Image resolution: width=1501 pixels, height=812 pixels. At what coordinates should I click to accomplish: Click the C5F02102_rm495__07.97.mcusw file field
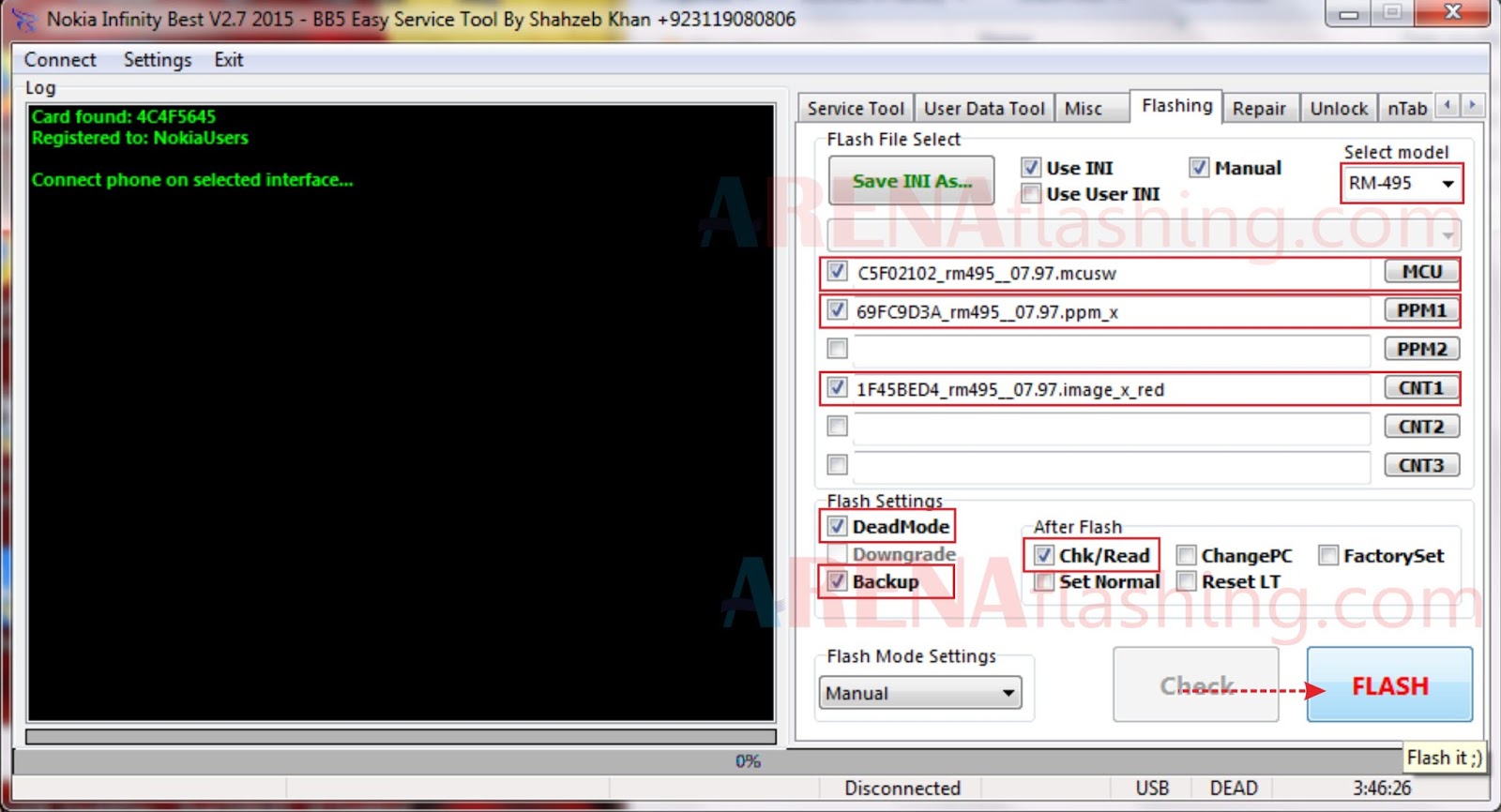click(x=1111, y=274)
